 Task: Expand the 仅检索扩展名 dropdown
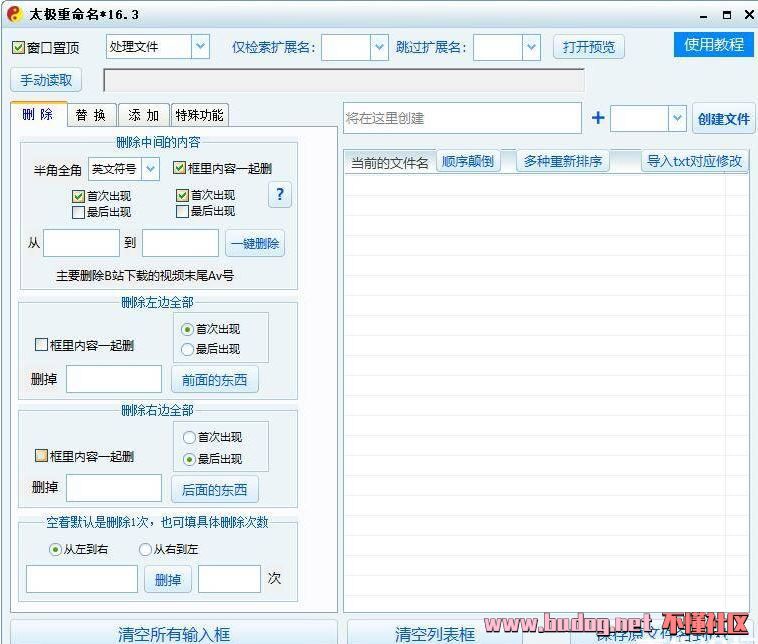coord(379,47)
